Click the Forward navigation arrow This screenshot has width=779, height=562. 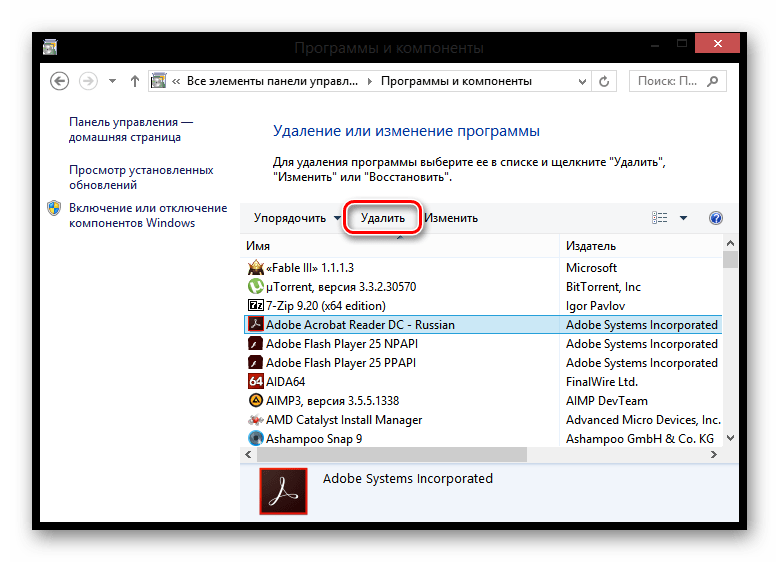(x=88, y=81)
